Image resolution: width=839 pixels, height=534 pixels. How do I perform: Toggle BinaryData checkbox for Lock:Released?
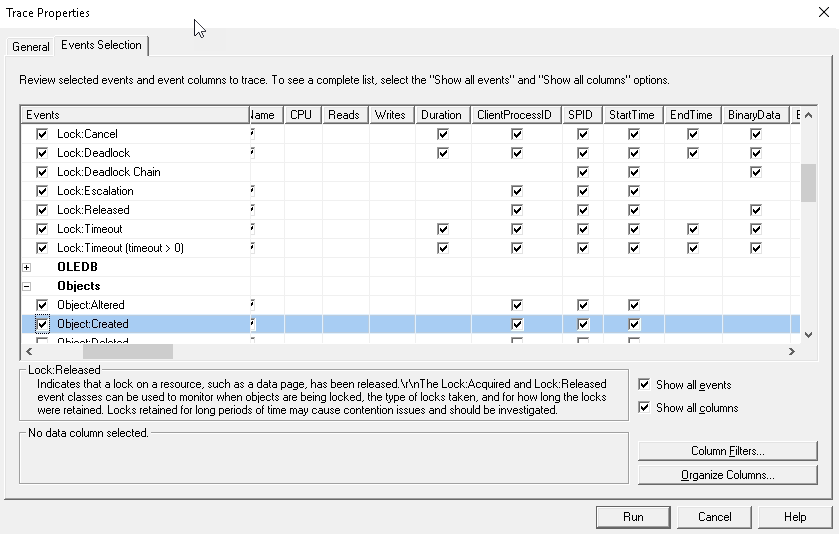[756, 210]
